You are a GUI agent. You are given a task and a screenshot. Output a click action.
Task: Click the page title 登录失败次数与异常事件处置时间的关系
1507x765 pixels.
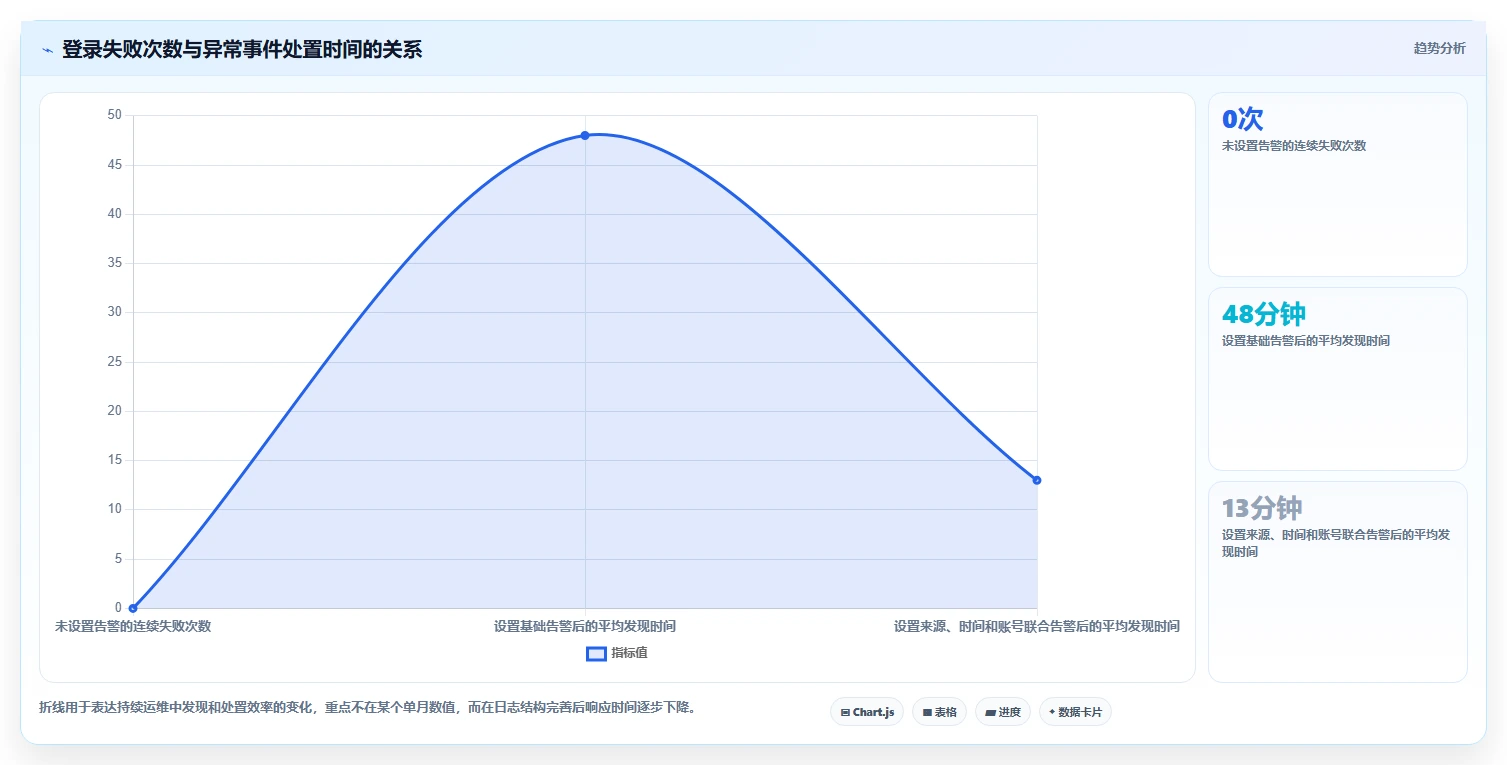242,50
